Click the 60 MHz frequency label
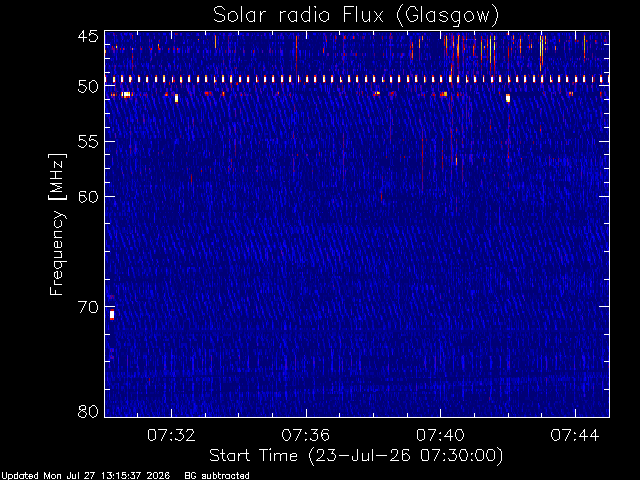640x480 pixels. click(88, 197)
